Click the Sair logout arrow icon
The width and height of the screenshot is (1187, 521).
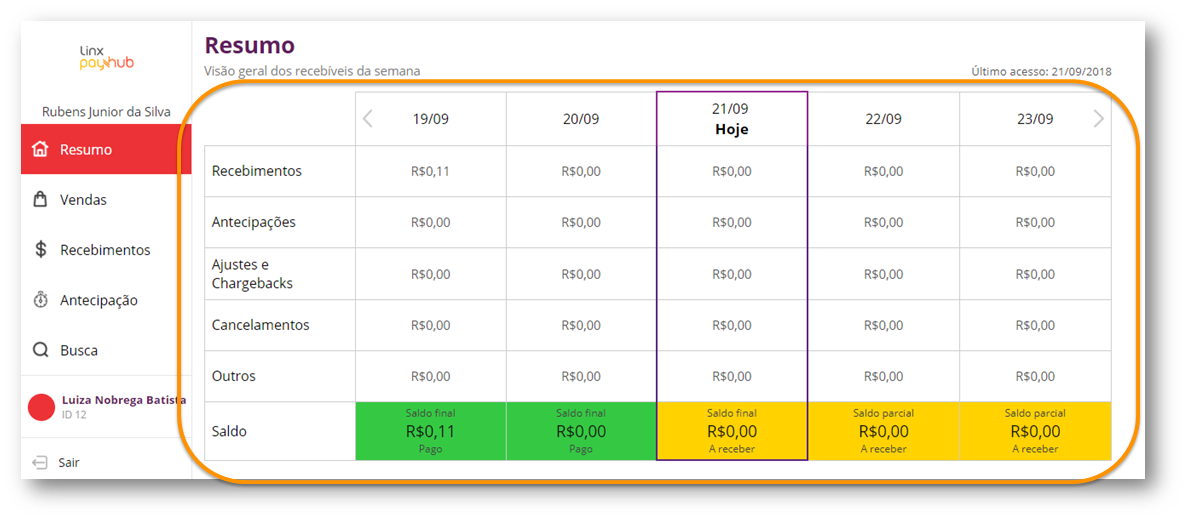(40, 462)
